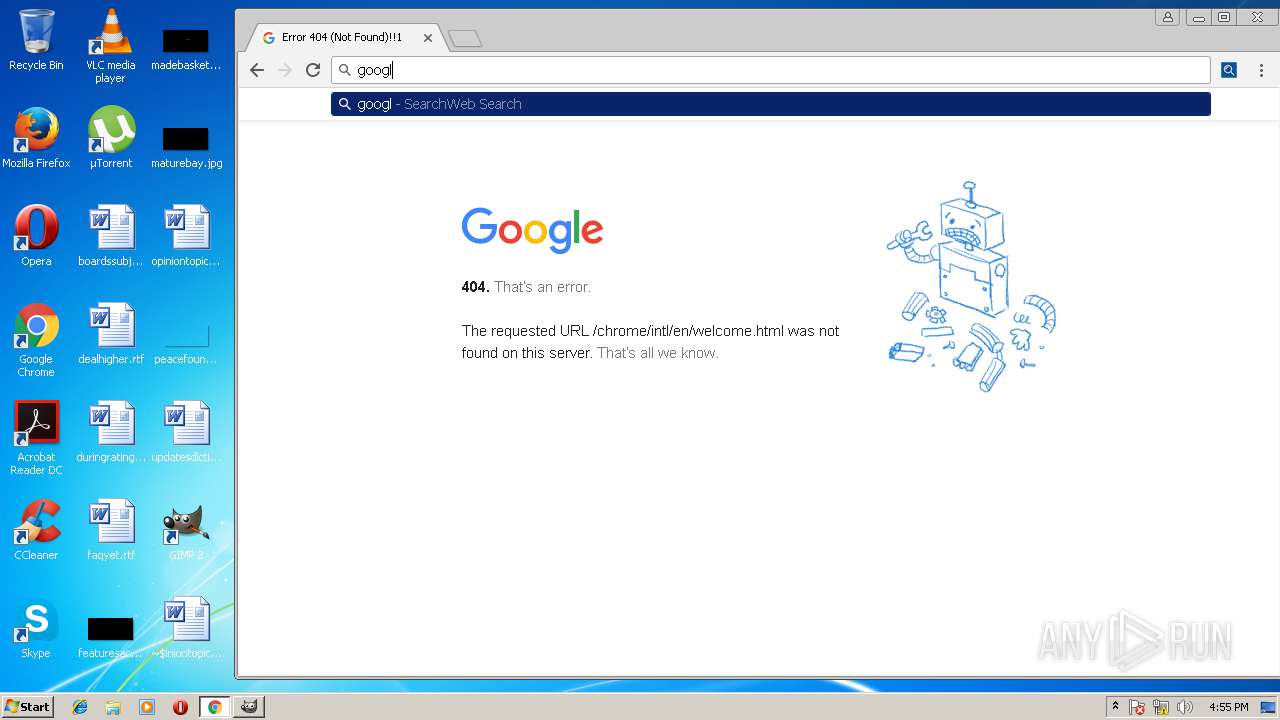Open µTorrent desktop shortcut

111,138
